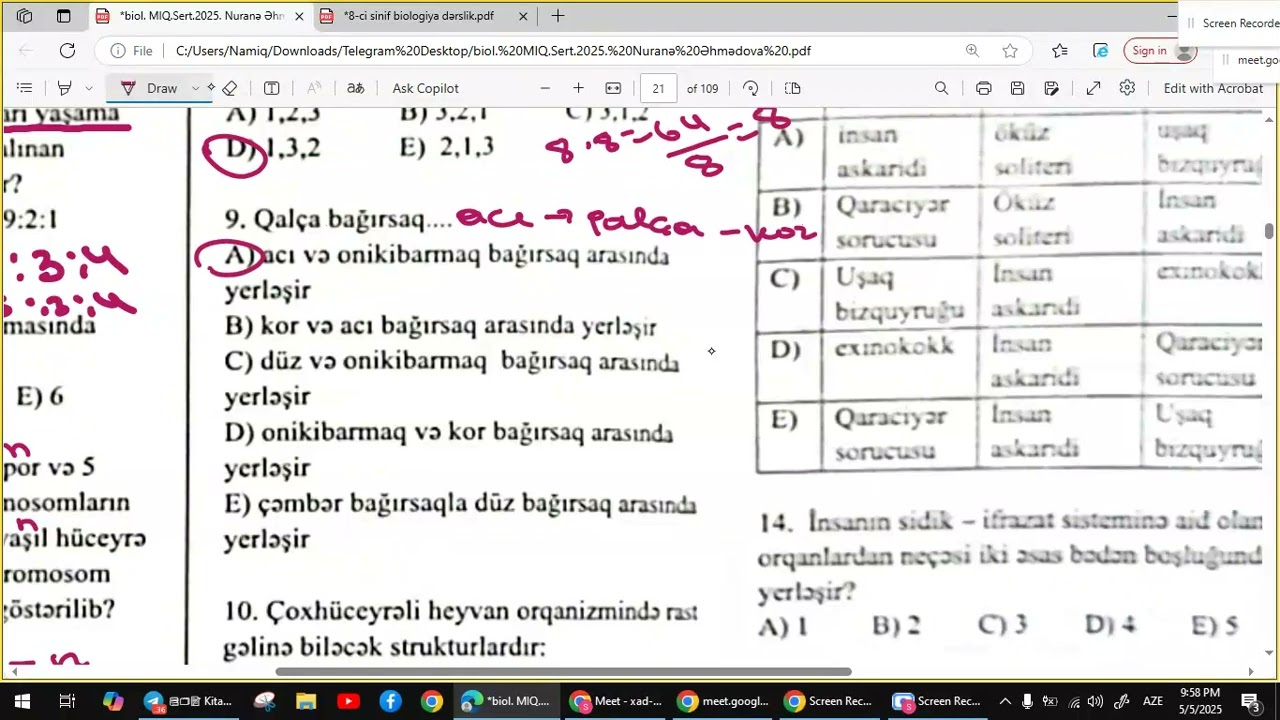Switch to meet.googl... taskbar window
1280x720 pixels.
723,701
